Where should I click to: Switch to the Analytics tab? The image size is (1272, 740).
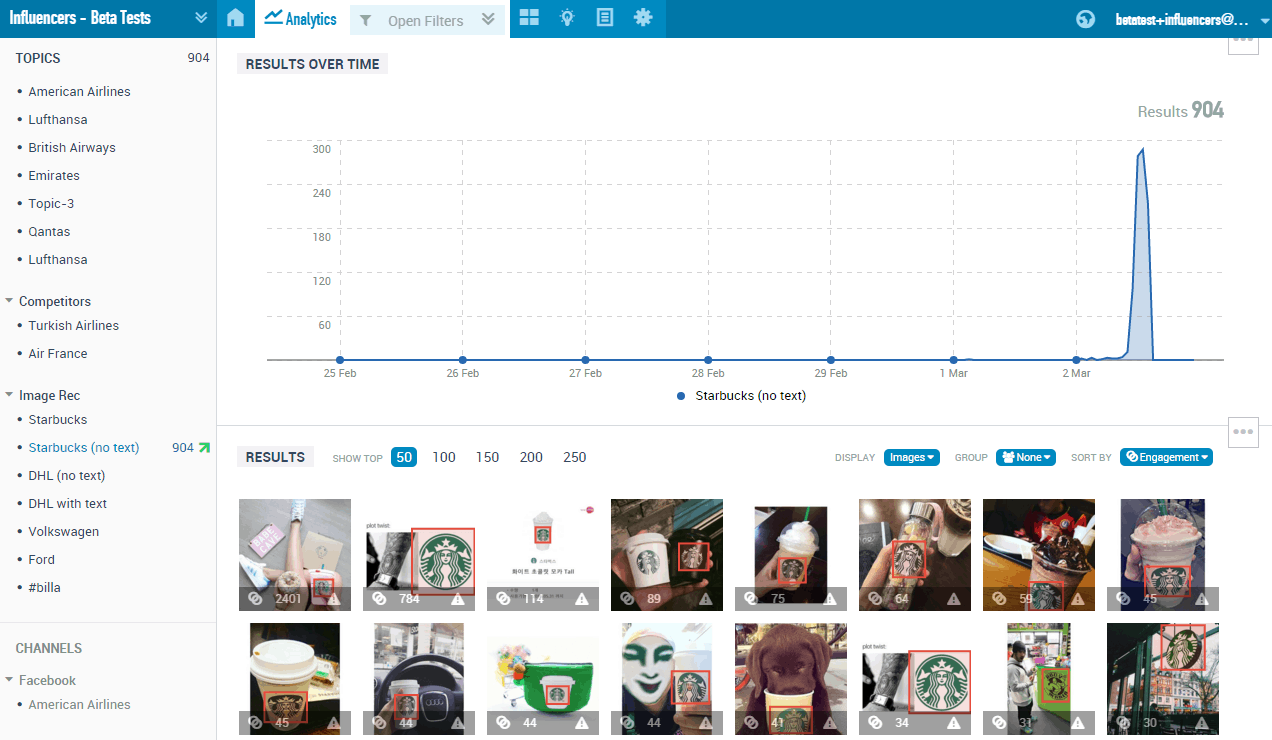coord(301,19)
